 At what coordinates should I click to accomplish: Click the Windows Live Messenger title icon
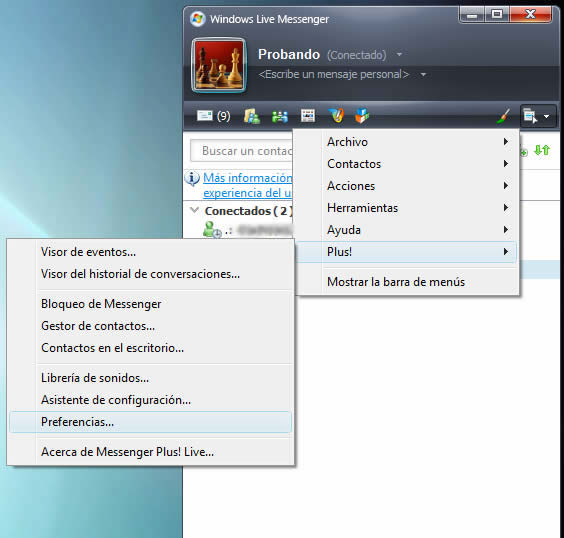197,19
